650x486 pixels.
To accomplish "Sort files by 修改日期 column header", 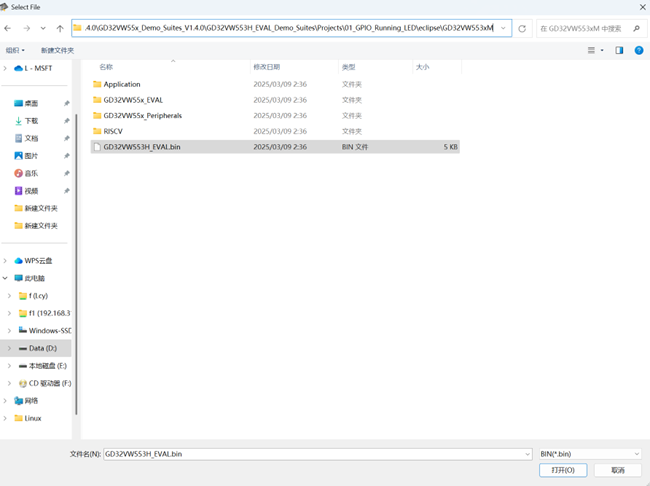I will pos(266,67).
